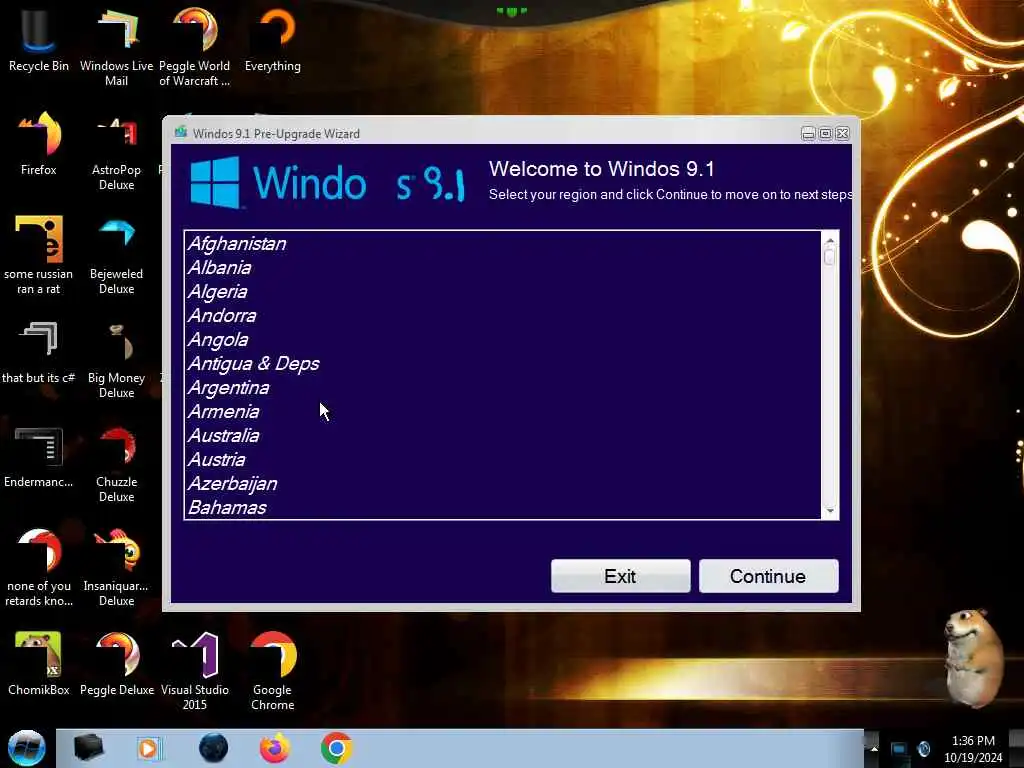1024x768 pixels.
Task: Open the that but its c# icon
Action: pyautogui.click(x=39, y=353)
